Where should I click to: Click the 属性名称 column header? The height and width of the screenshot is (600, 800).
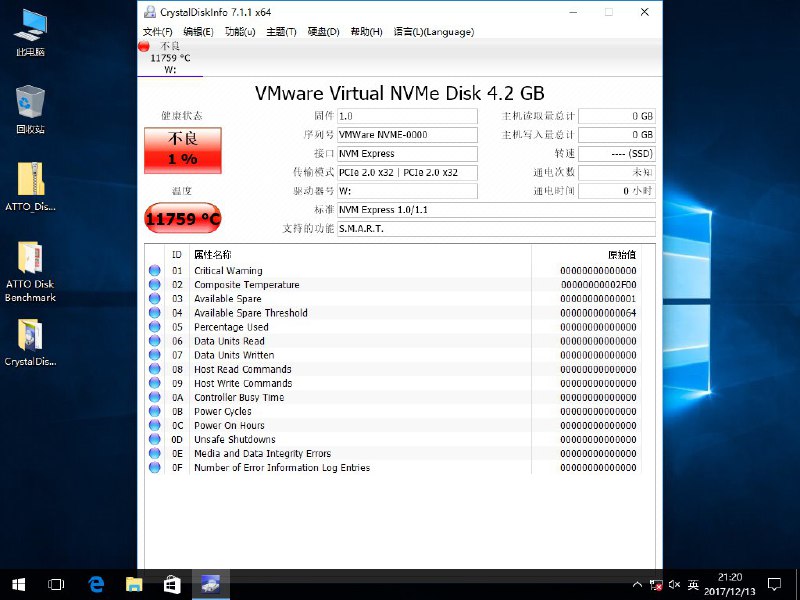click(213, 255)
